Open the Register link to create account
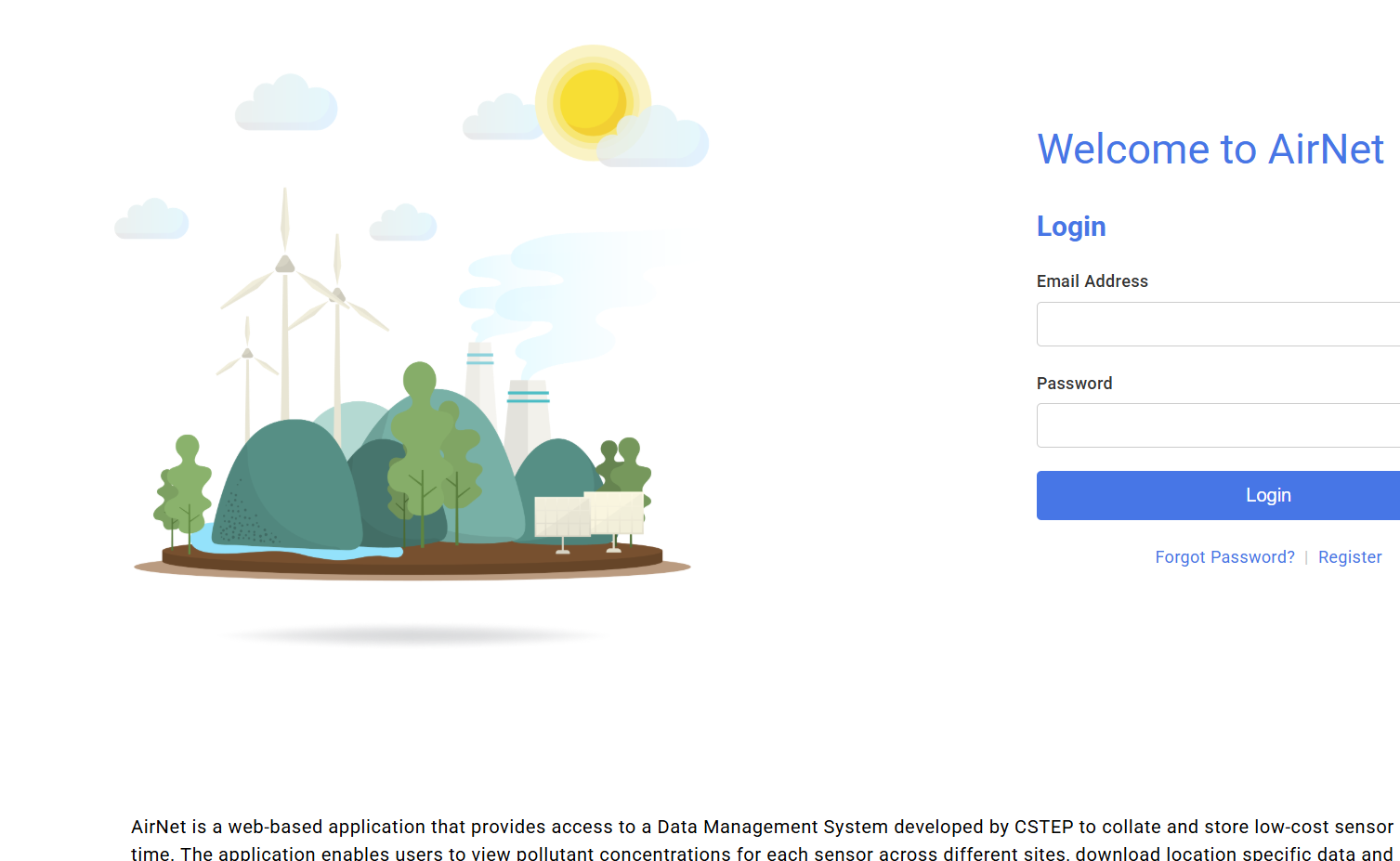The image size is (1400, 861). [x=1349, y=556]
